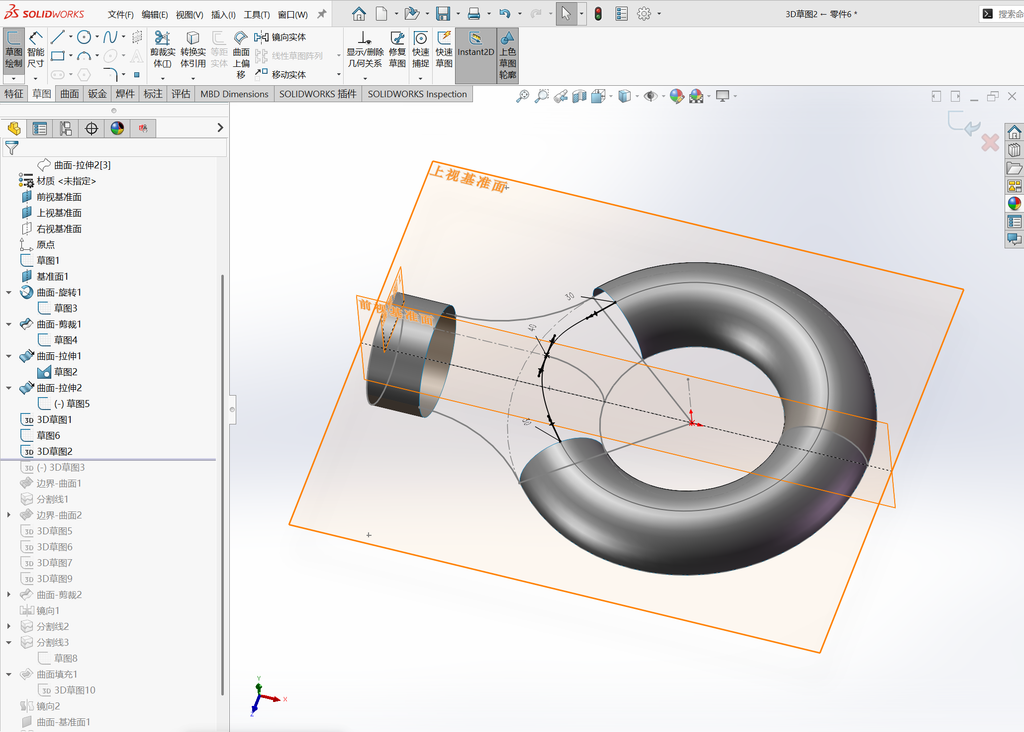Click the red X cancel sketch corner button
Image resolution: width=1024 pixels, height=732 pixels.
[990, 142]
